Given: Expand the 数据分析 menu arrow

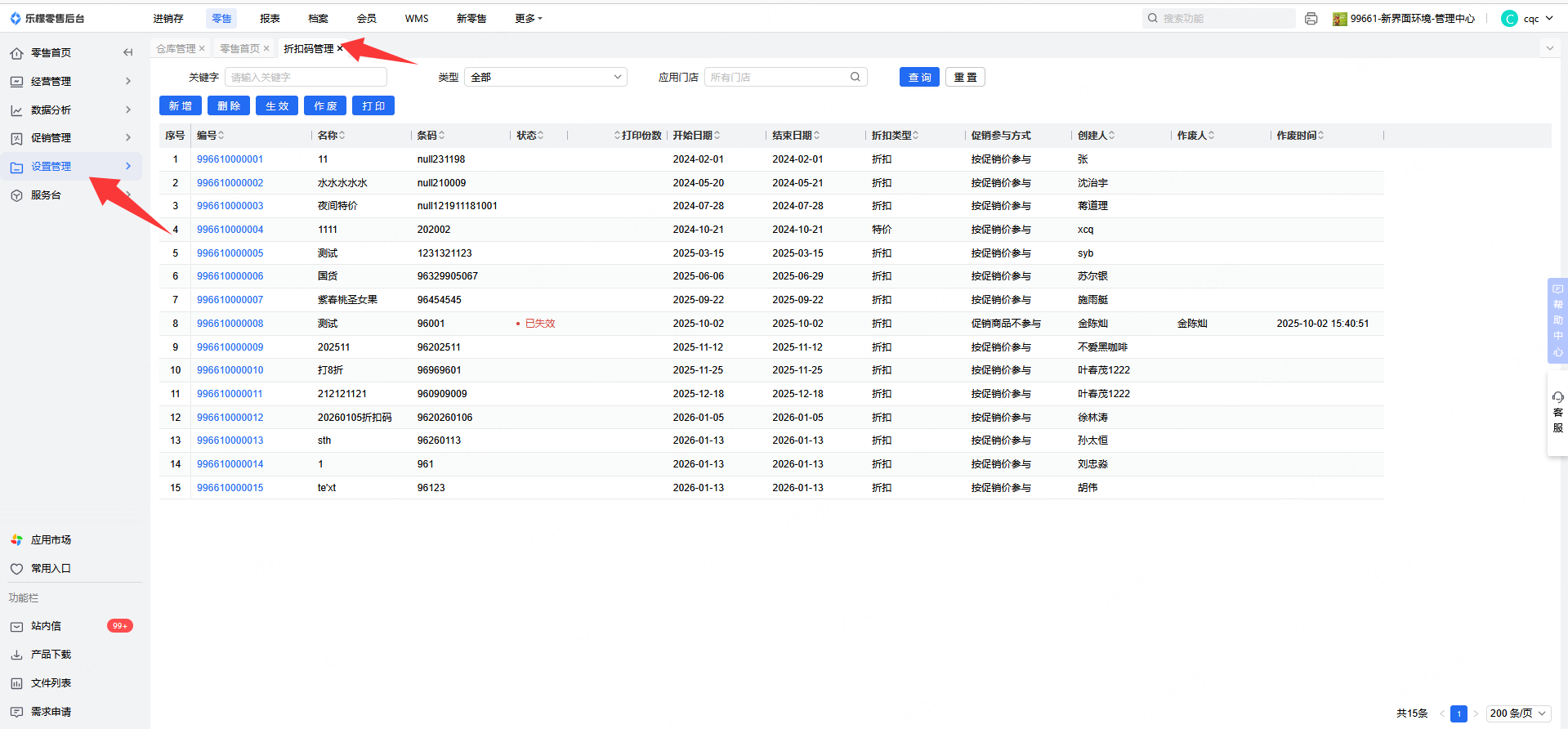Looking at the screenshot, I should pos(128,110).
